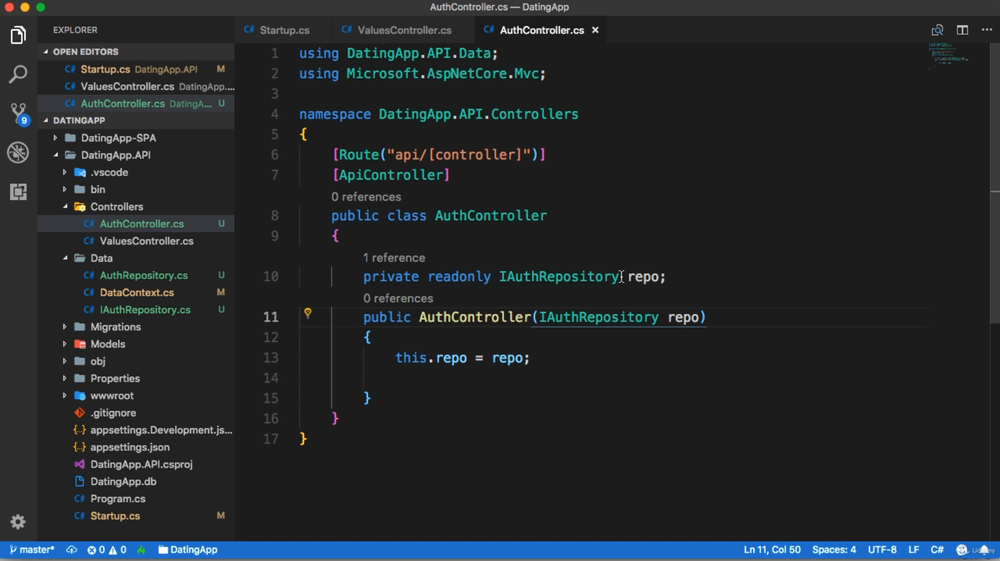The width and height of the screenshot is (1000, 561).
Task: Click '0 references' above AuthController class
Action: pos(366,197)
